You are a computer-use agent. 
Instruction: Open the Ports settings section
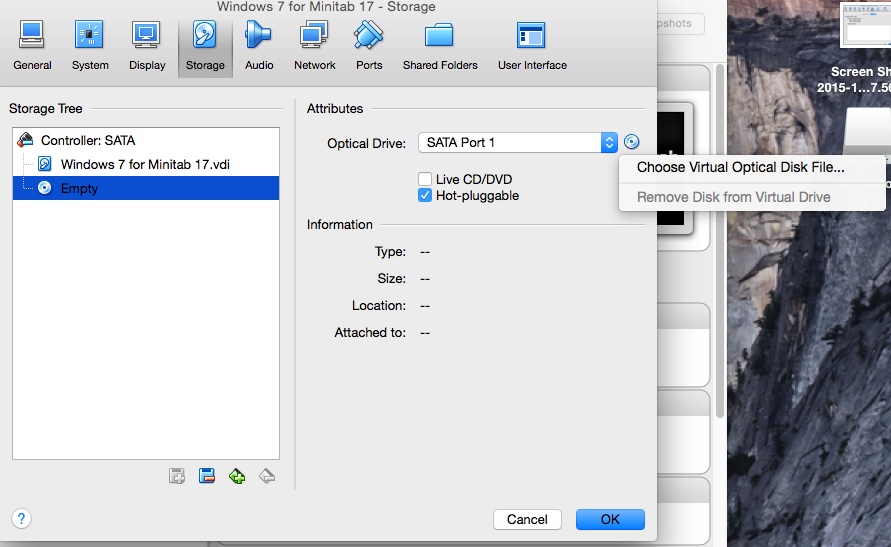coord(369,46)
